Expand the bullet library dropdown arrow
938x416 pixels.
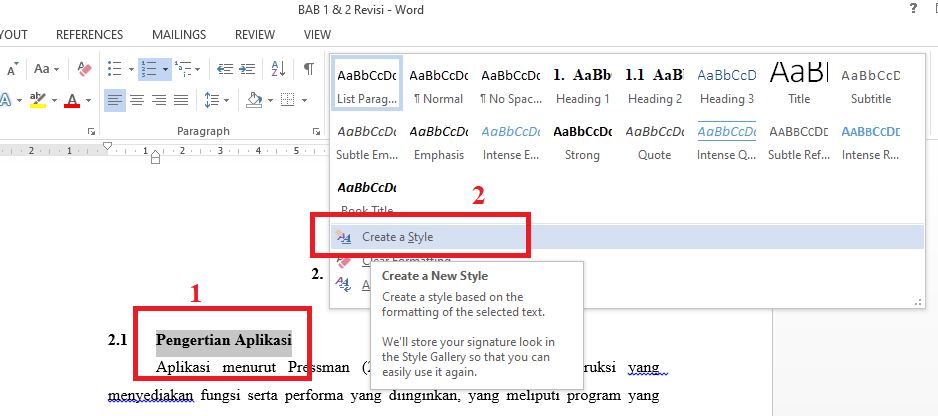[x=130, y=69]
